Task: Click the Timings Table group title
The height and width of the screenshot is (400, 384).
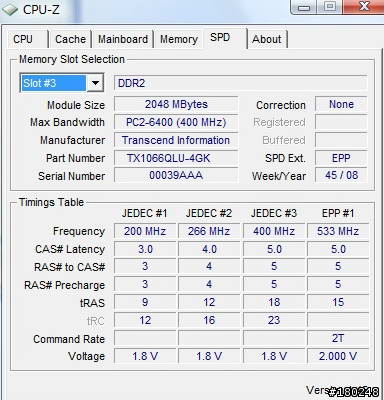Action: coord(51,202)
